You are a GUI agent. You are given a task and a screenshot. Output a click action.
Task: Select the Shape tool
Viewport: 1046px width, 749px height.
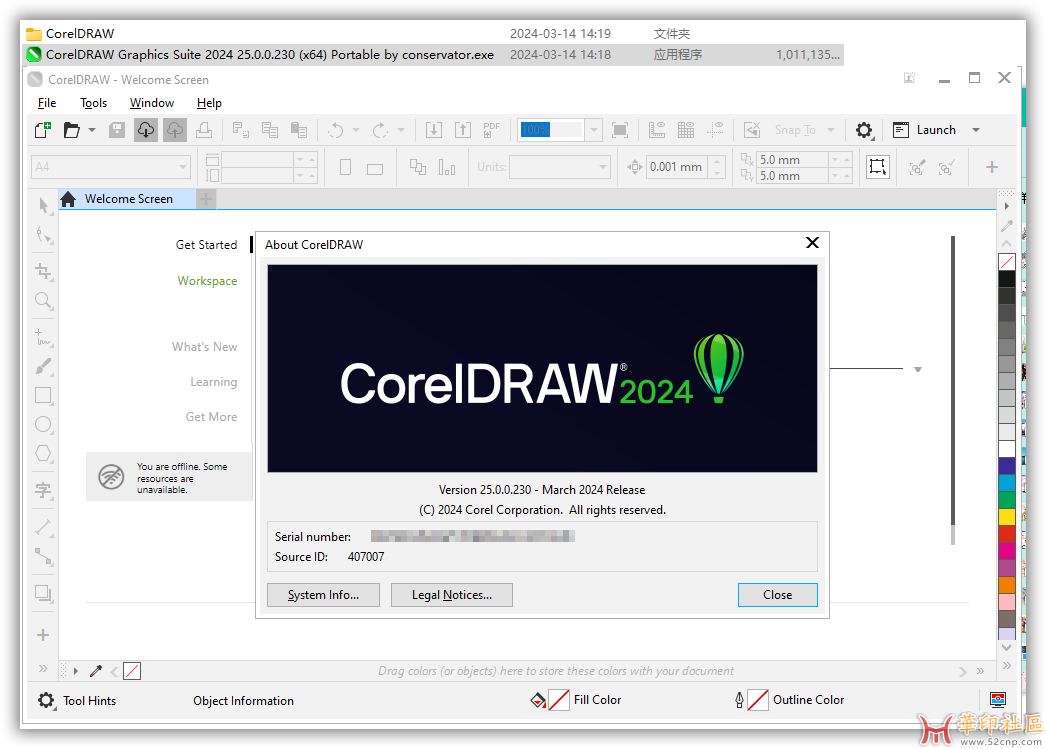click(43, 235)
